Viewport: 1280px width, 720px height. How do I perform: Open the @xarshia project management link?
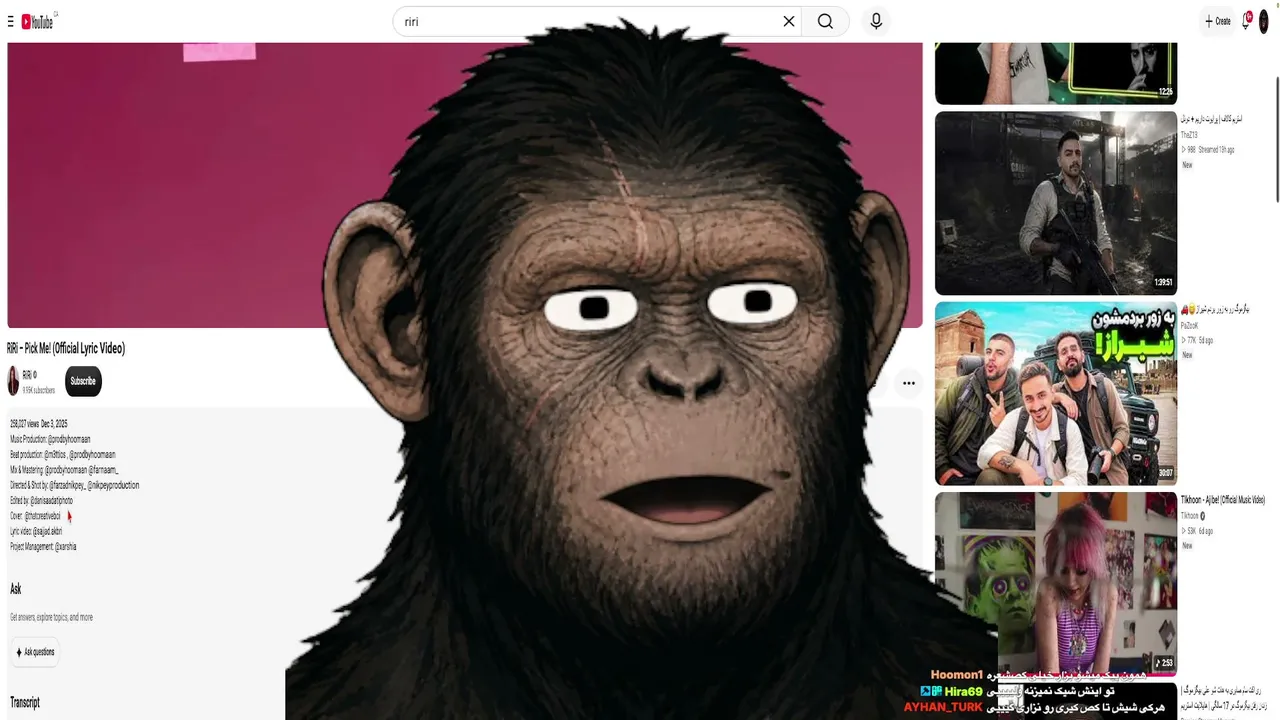[x=65, y=547]
